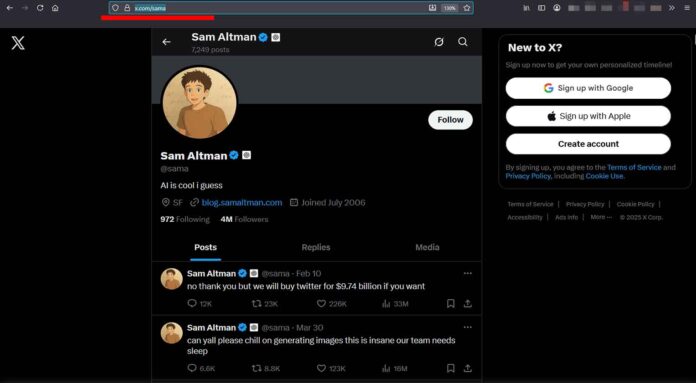Open the verified badge beside profile name

point(234,155)
